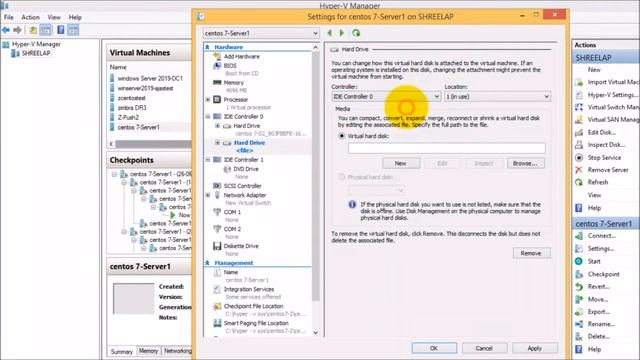Switch to the Summary tab
640x360 pixels.
[122, 351]
